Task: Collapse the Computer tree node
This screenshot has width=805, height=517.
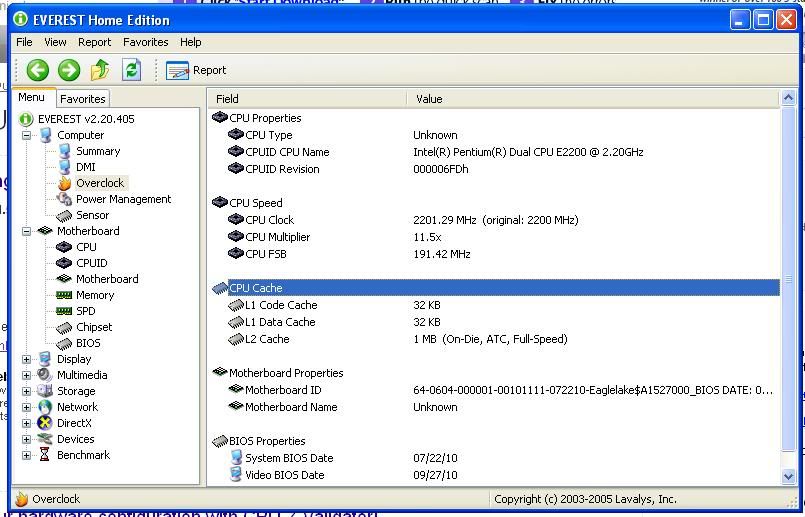Action: (x=26, y=136)
